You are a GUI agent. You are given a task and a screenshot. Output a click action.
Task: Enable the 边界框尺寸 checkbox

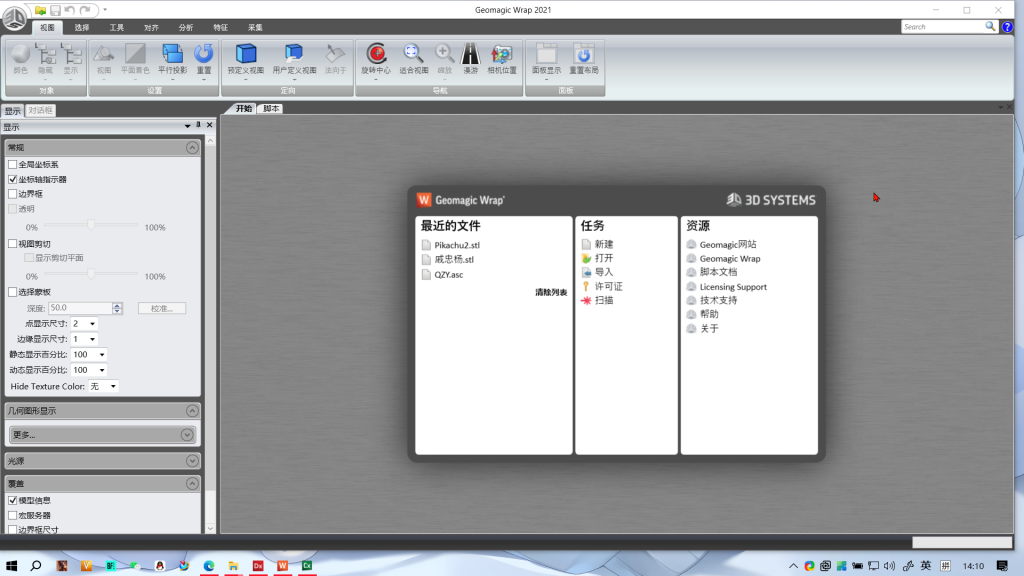coord(12,530)
